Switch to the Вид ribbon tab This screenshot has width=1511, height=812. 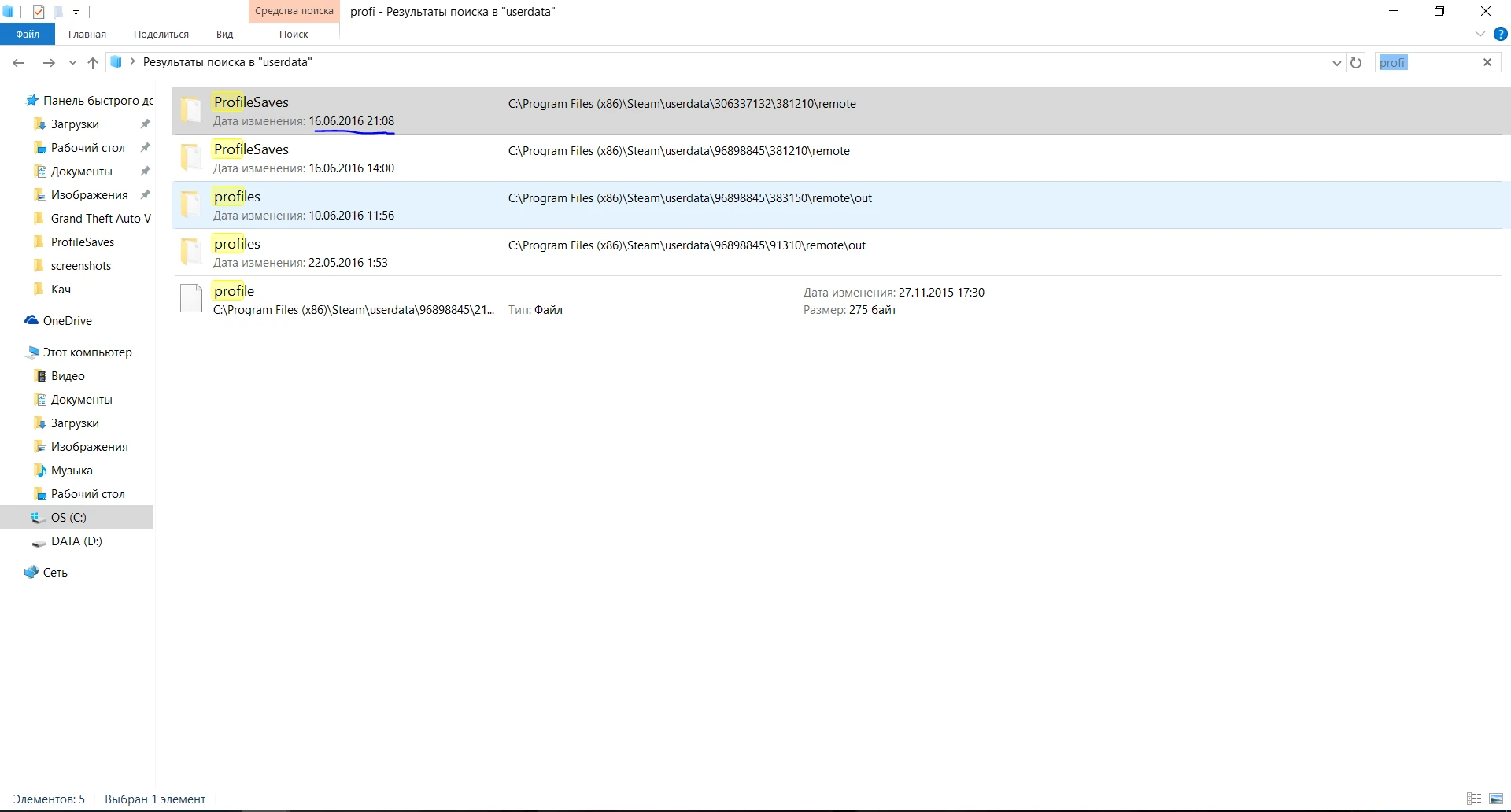pyautogui.click(x=225, y=34)
